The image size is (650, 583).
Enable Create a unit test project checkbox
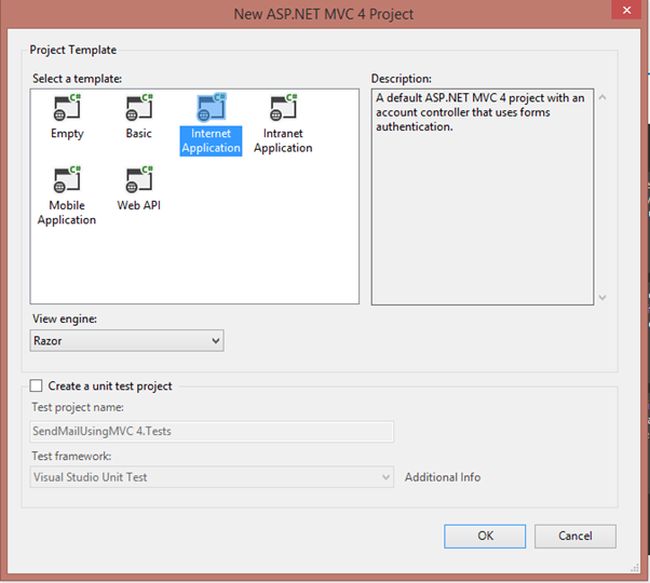click(x=36, y=386)
